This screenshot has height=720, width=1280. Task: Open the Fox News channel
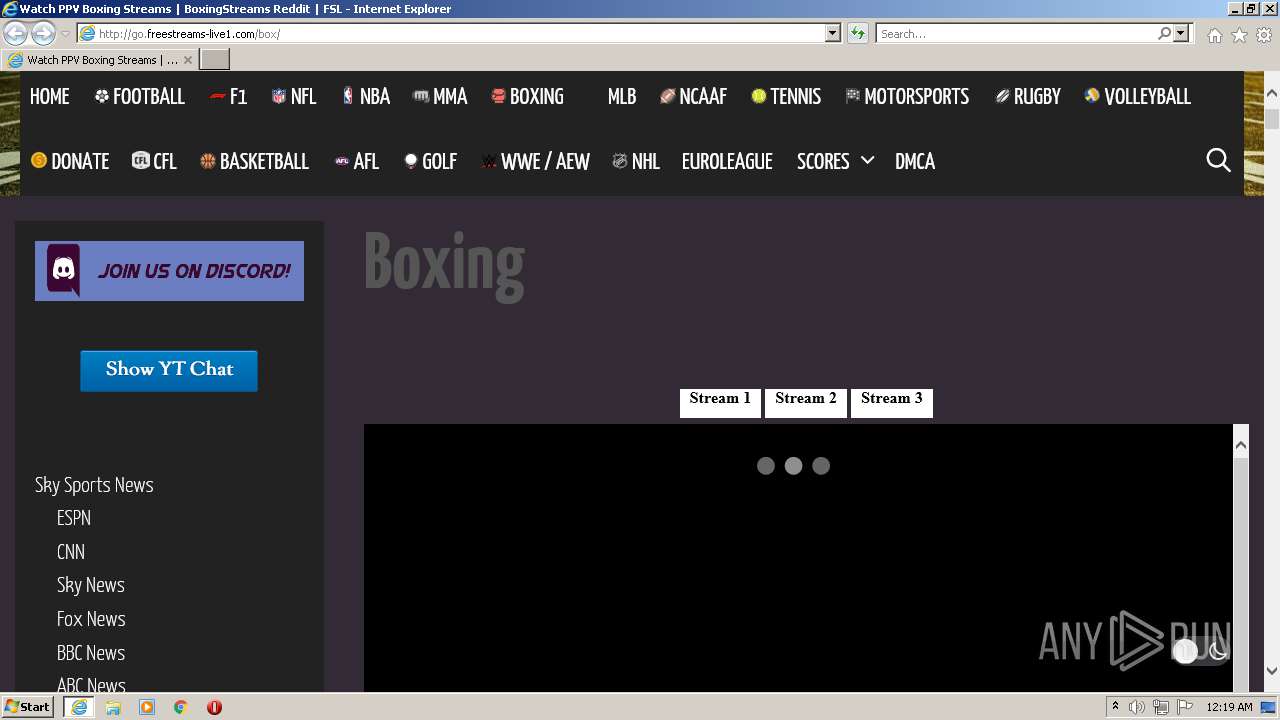coord(91,619)
